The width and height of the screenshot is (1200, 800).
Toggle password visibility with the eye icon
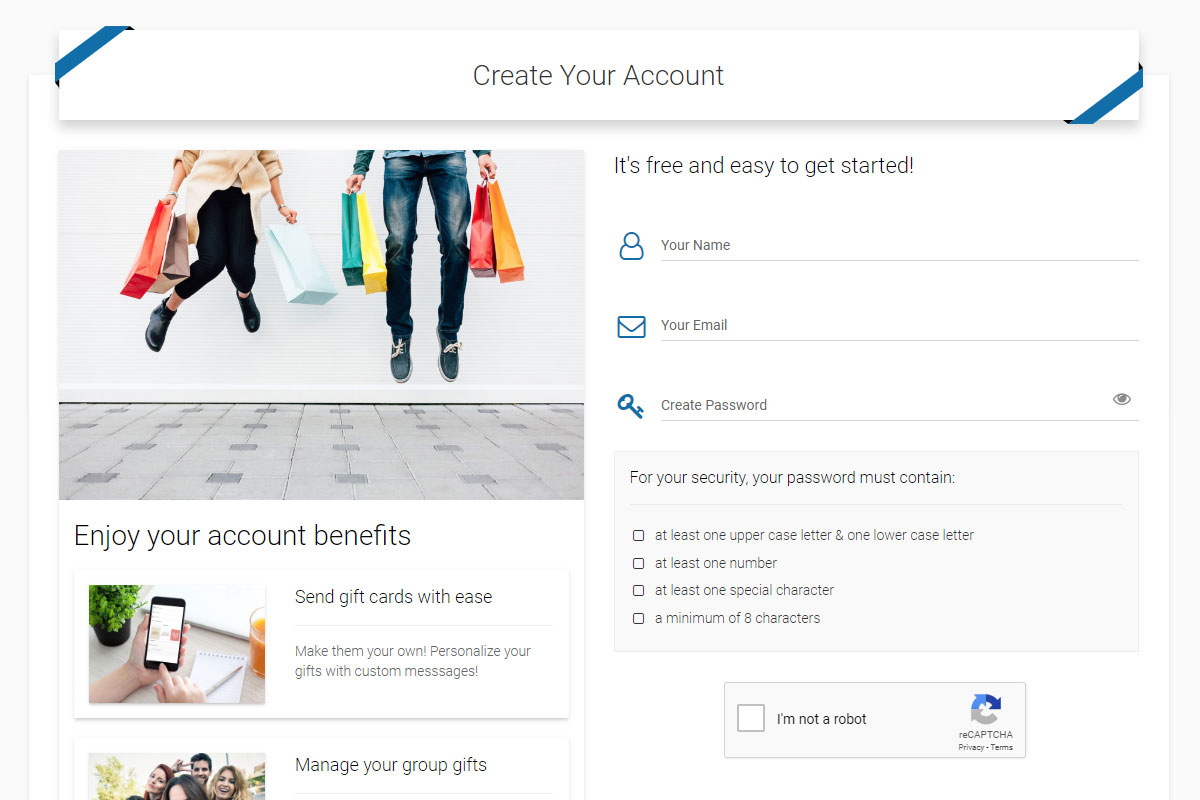[x=1122, y=399]
